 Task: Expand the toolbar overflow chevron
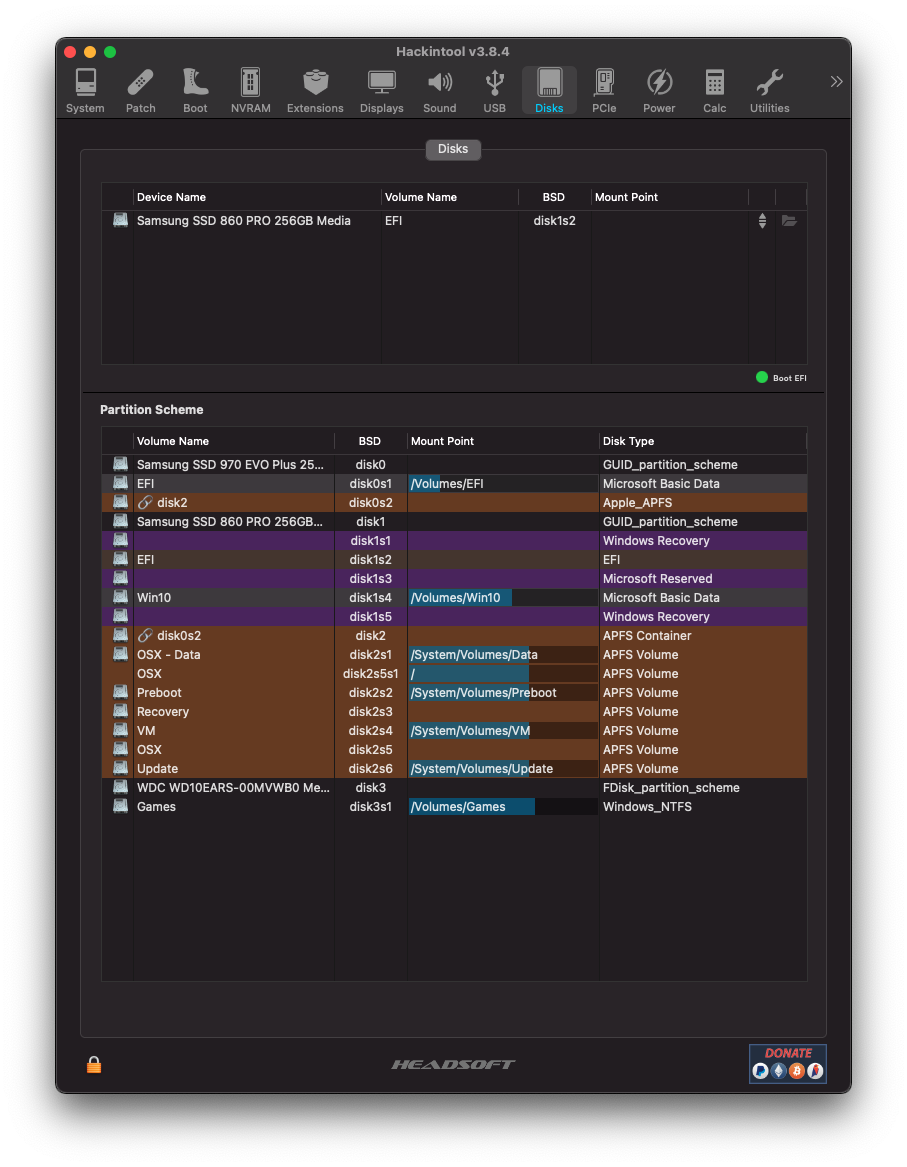[836, 82]
